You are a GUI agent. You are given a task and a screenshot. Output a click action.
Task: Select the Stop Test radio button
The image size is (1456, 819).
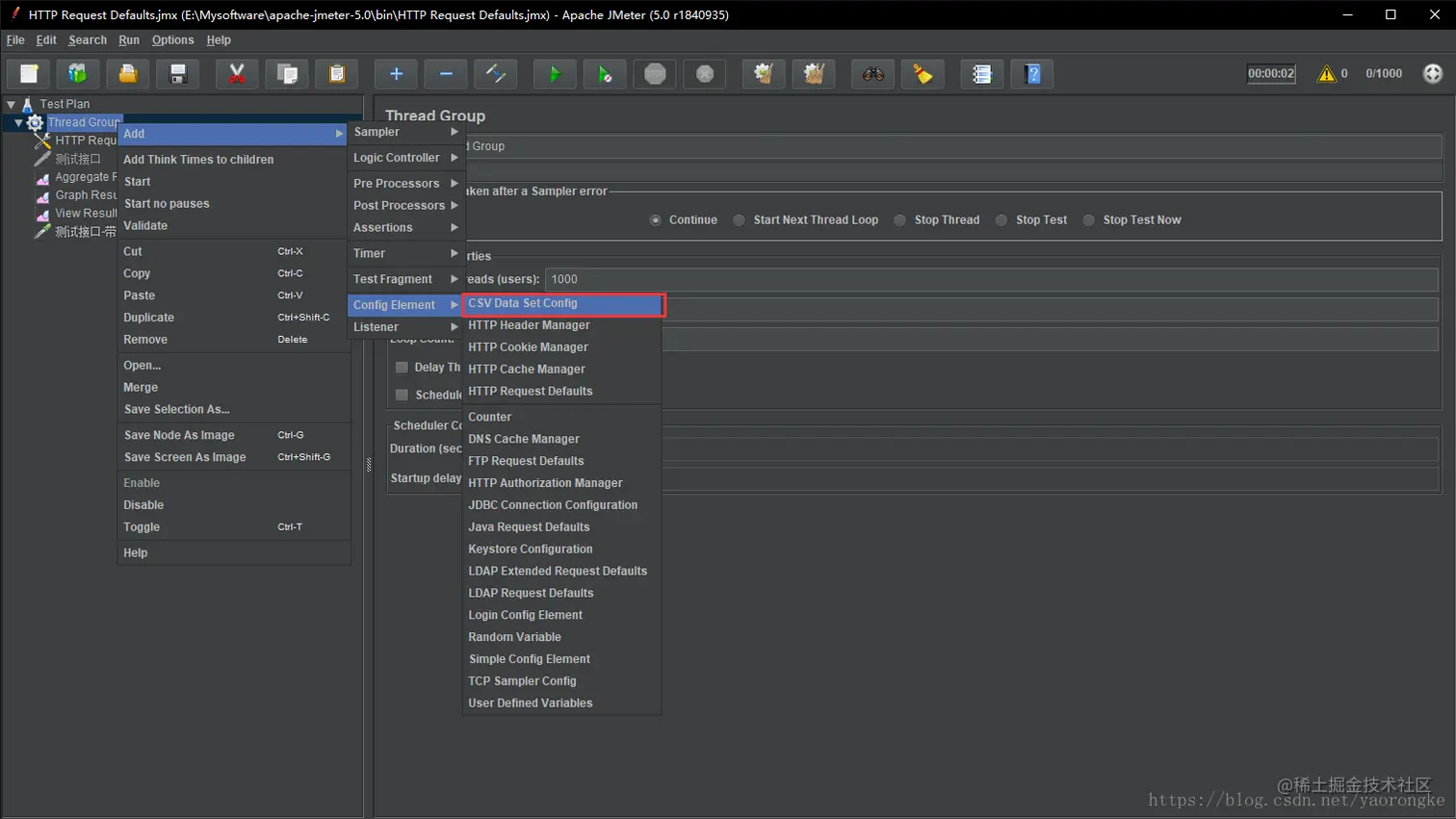1001,220
